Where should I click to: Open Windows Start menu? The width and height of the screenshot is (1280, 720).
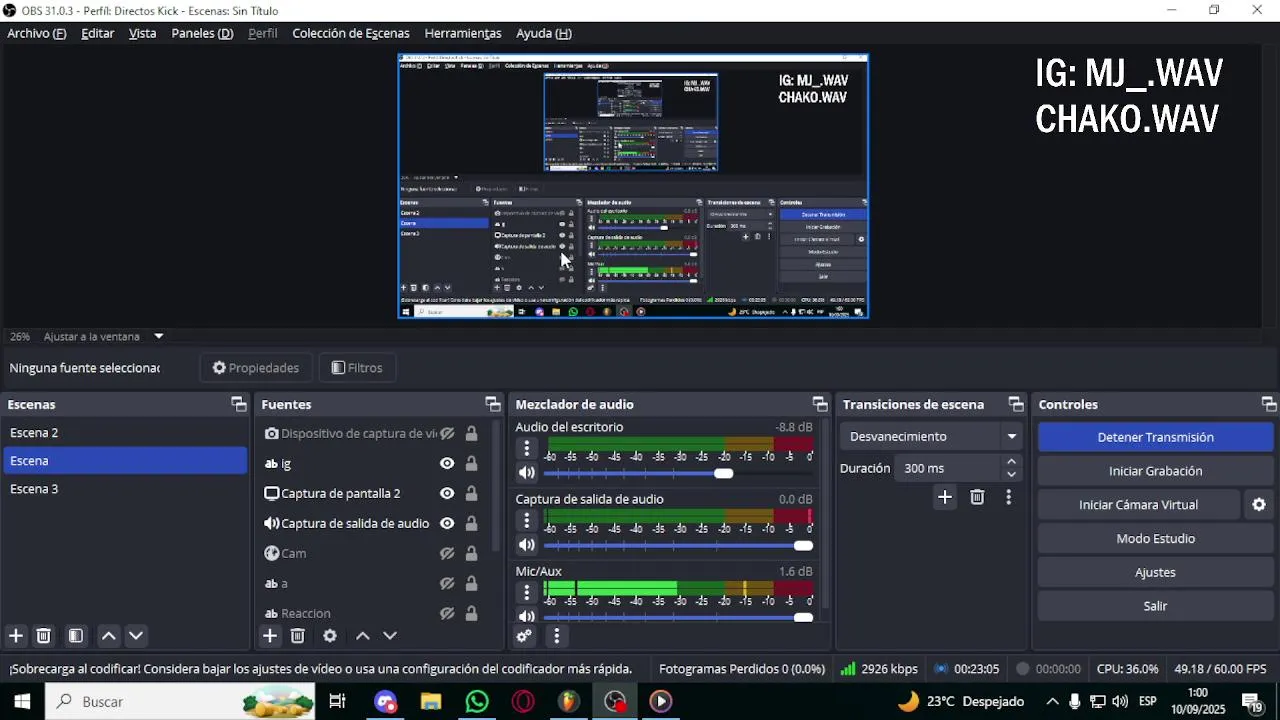tap(21, 702)
